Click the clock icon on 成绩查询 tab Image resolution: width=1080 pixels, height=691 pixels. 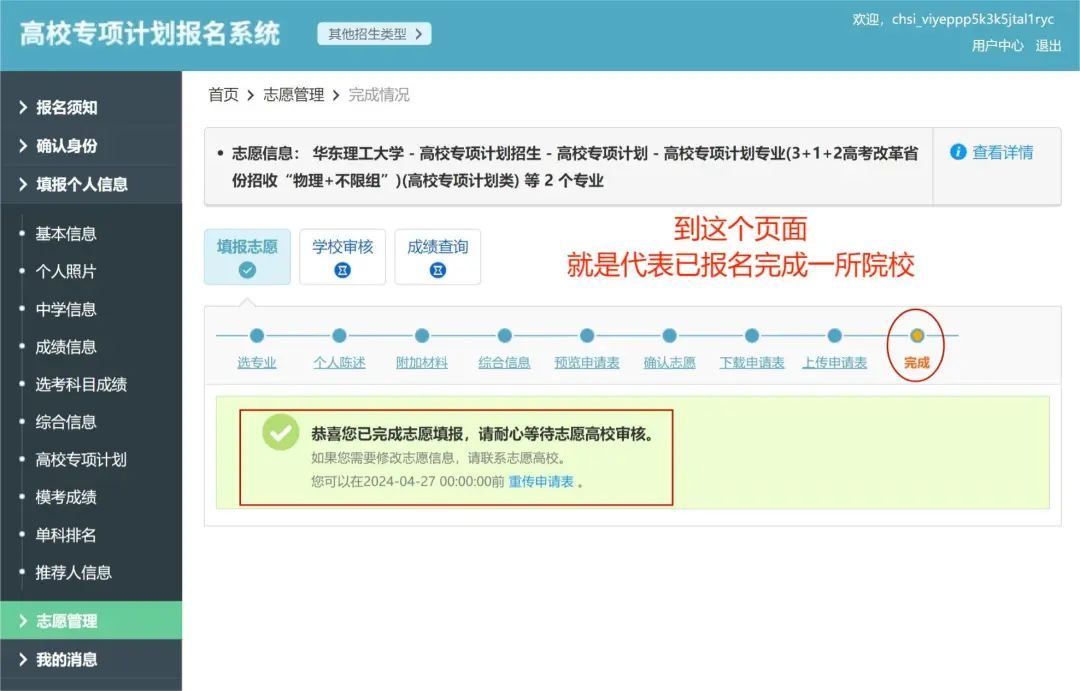438,269
